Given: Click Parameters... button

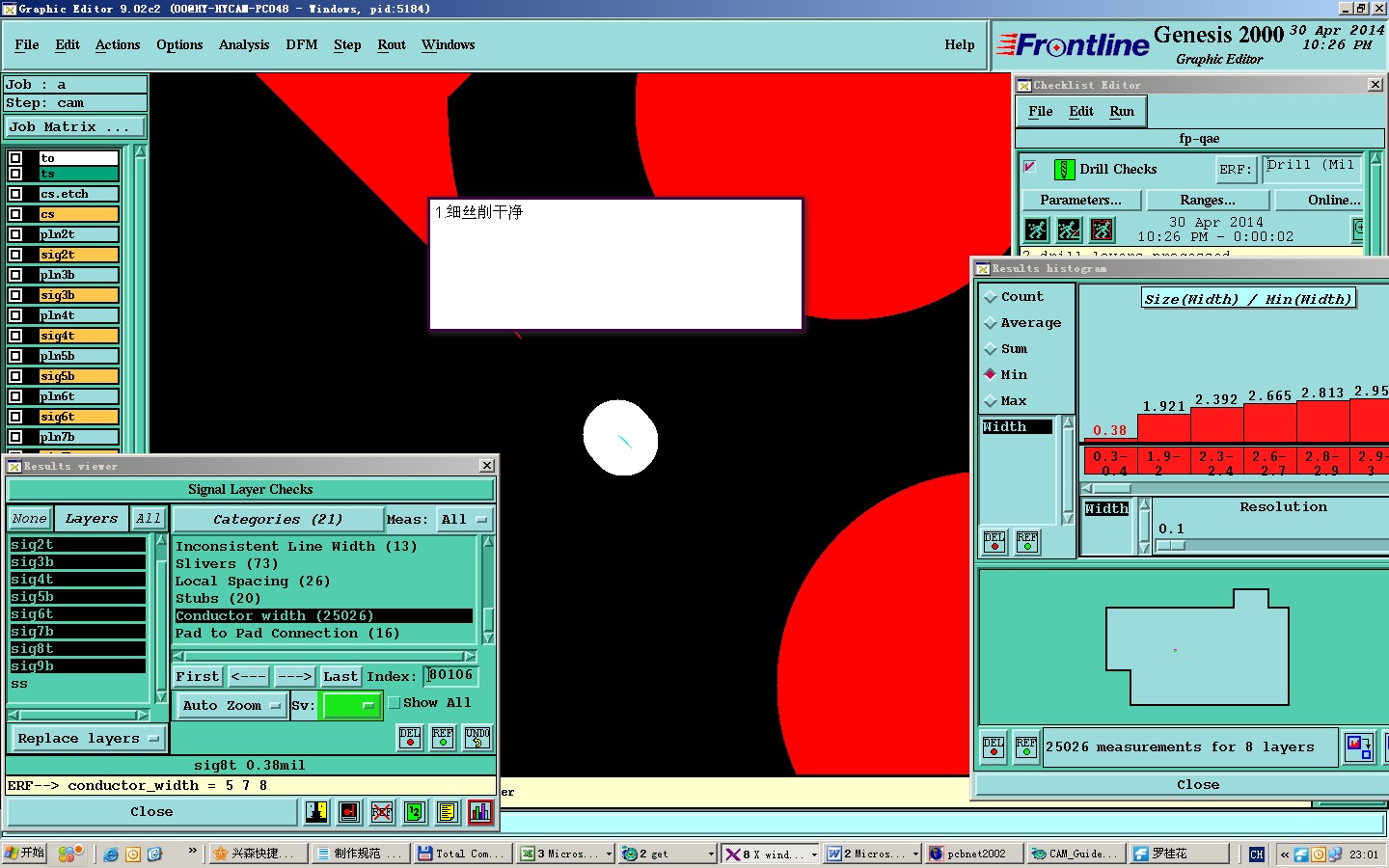Looking at the screenshot, I should click(x=1081, y=201).
